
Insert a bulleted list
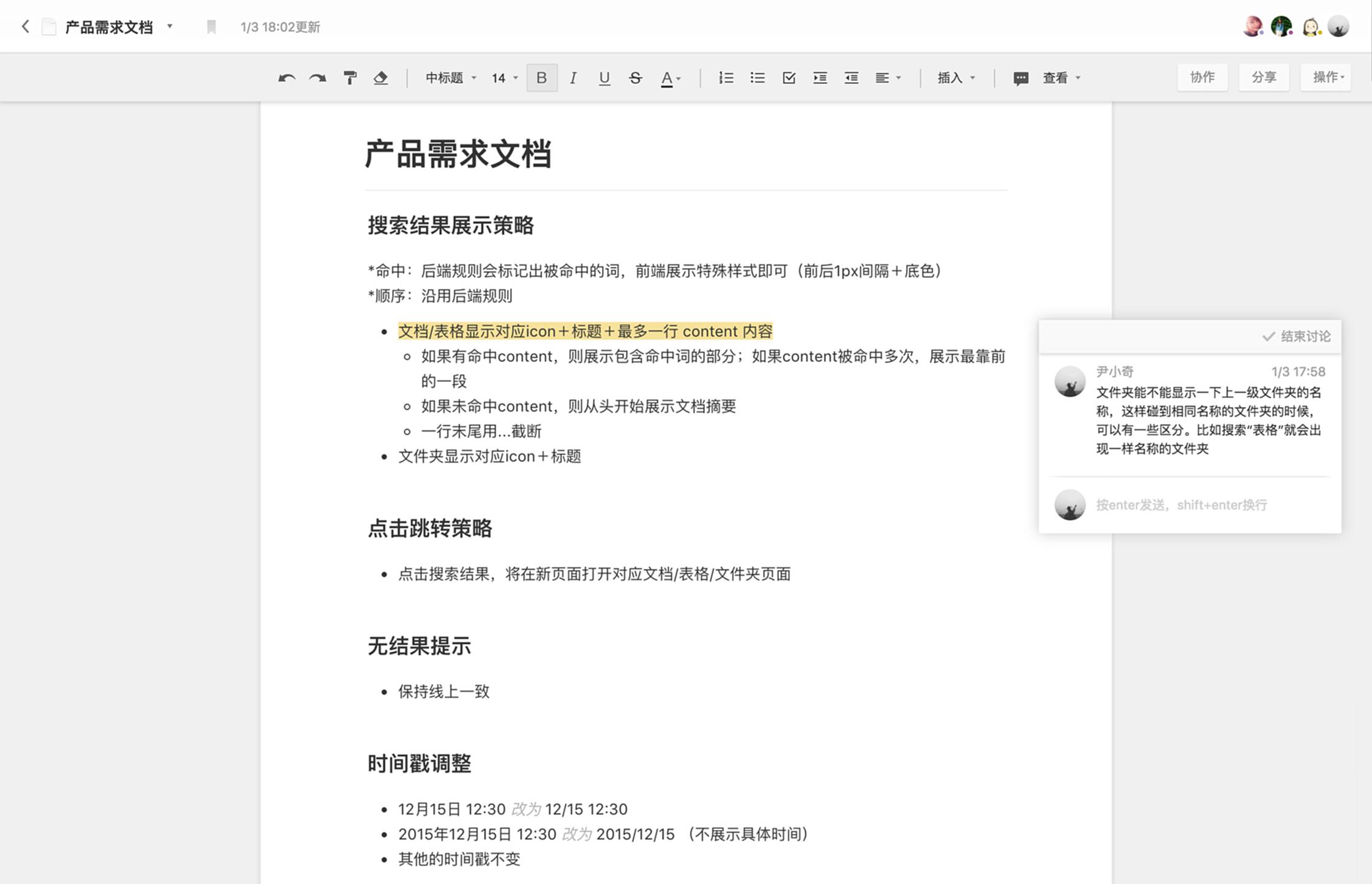(x=757, y=78)
